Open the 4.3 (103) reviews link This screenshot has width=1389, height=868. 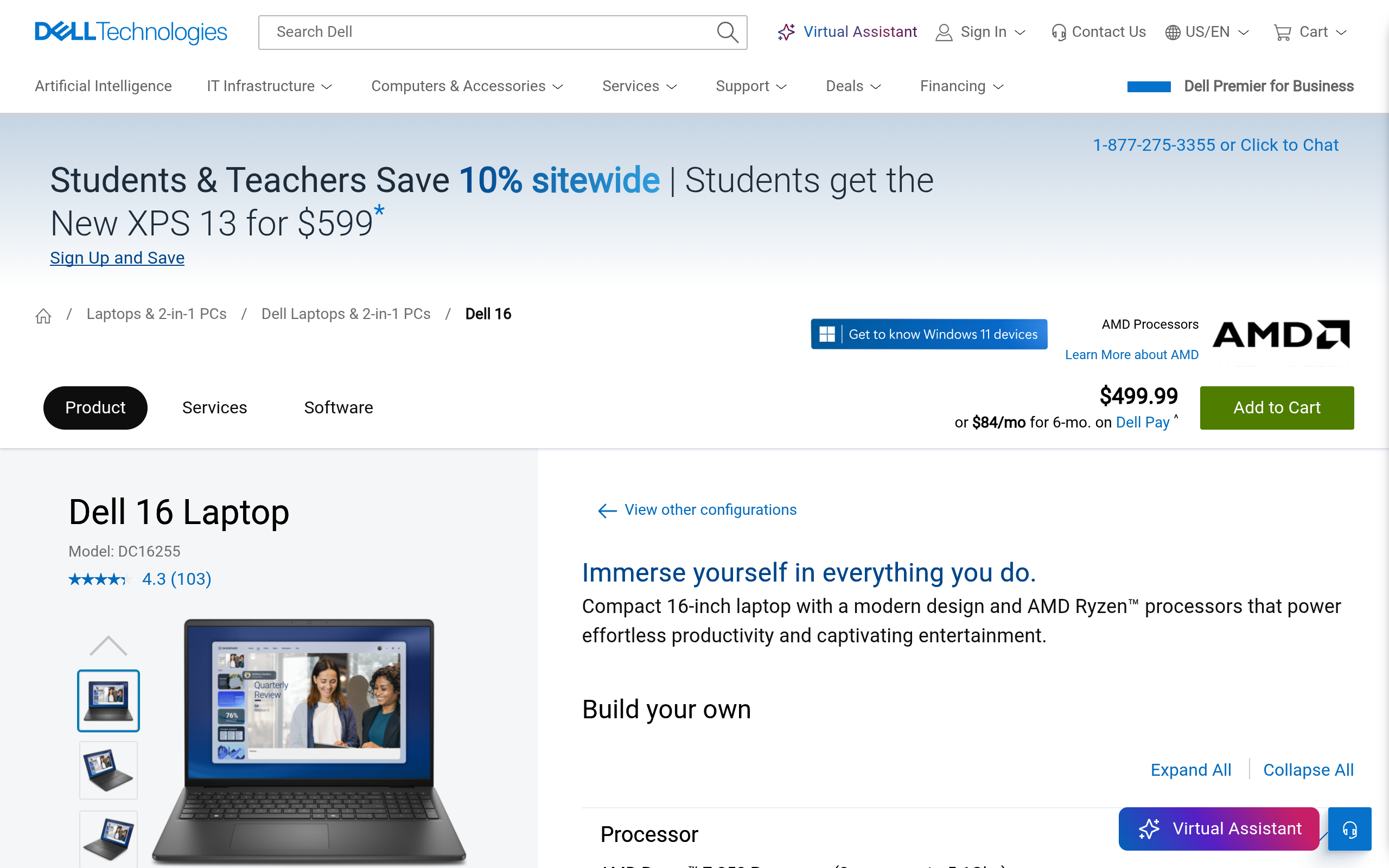pos(177,579)
